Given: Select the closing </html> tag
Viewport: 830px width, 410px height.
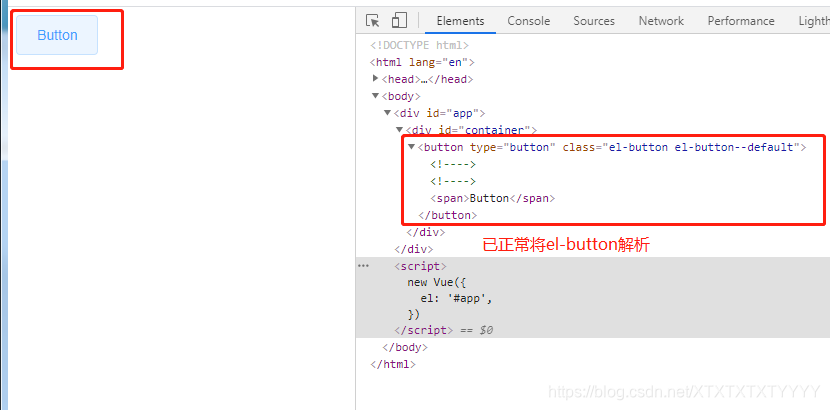Looking at the screenshot, I should point(393,365).
